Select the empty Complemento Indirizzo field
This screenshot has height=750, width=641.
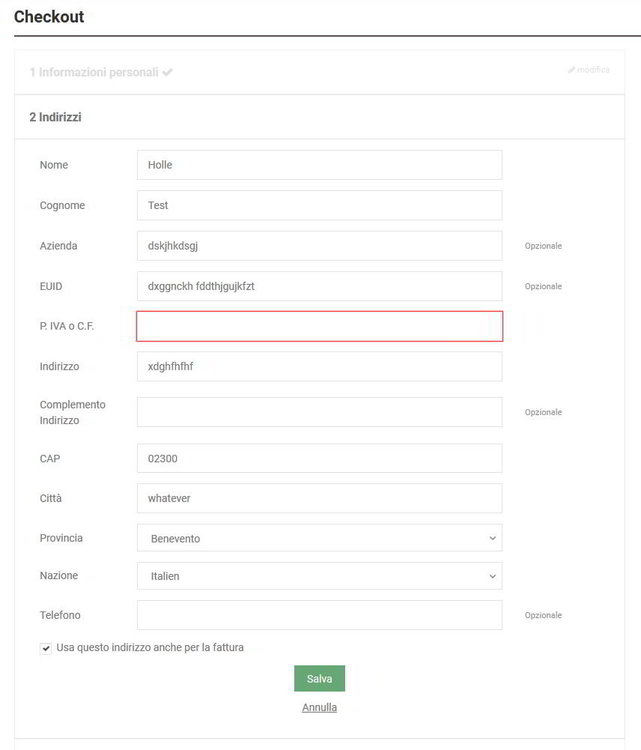pyautogui.click(x=319, y=412)
